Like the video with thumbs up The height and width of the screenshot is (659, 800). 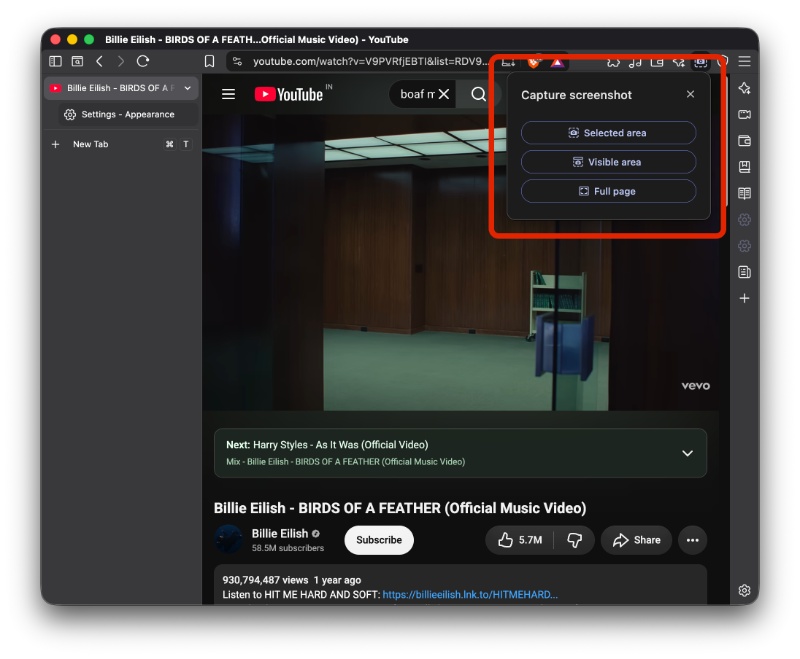point(519,540)
